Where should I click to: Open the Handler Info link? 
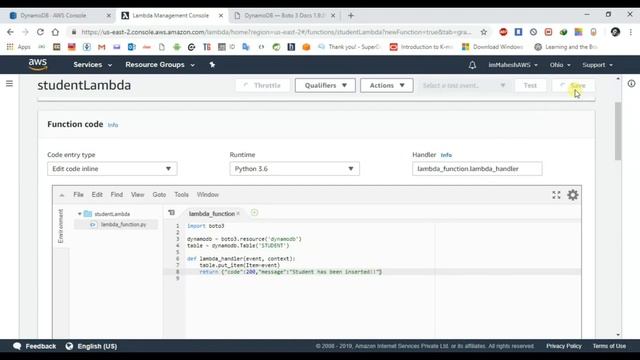coord(446,155)
